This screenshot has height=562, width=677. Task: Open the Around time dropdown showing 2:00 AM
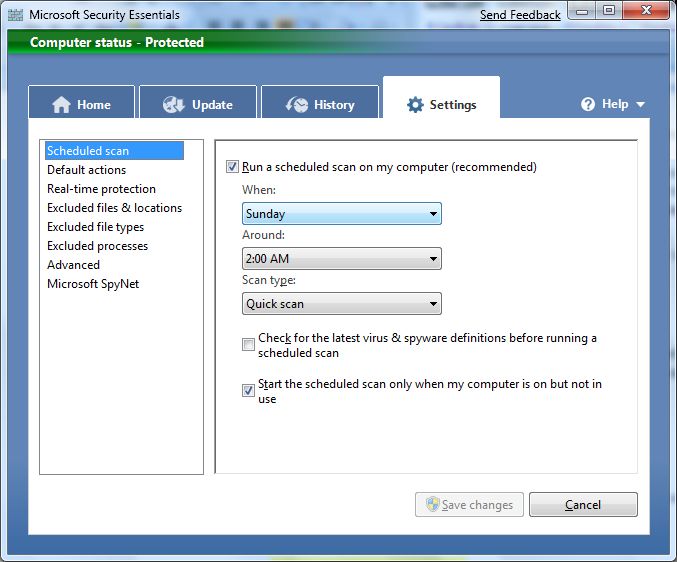tap(342, 259)
